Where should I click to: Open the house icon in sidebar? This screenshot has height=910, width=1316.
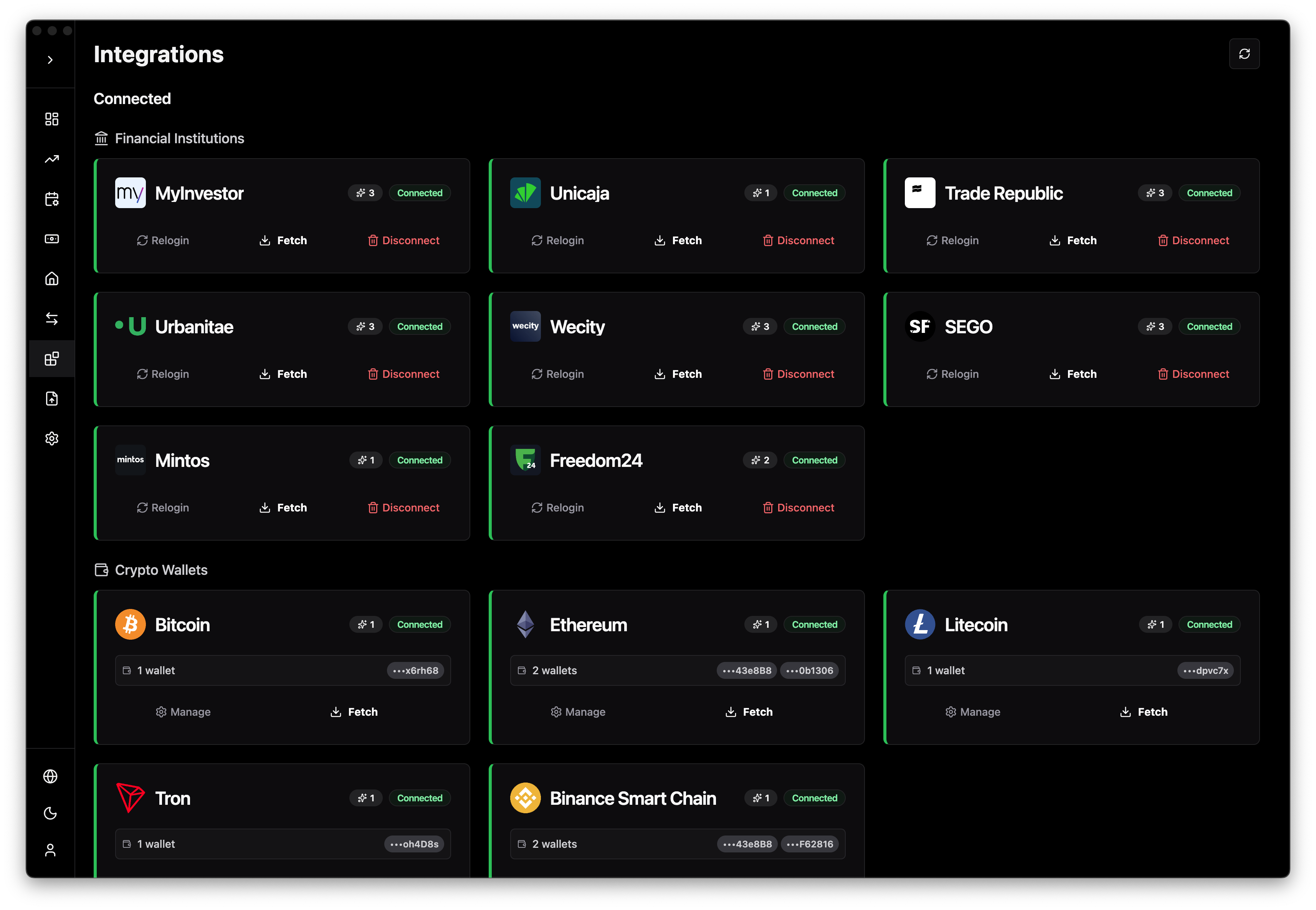point(52,279)
